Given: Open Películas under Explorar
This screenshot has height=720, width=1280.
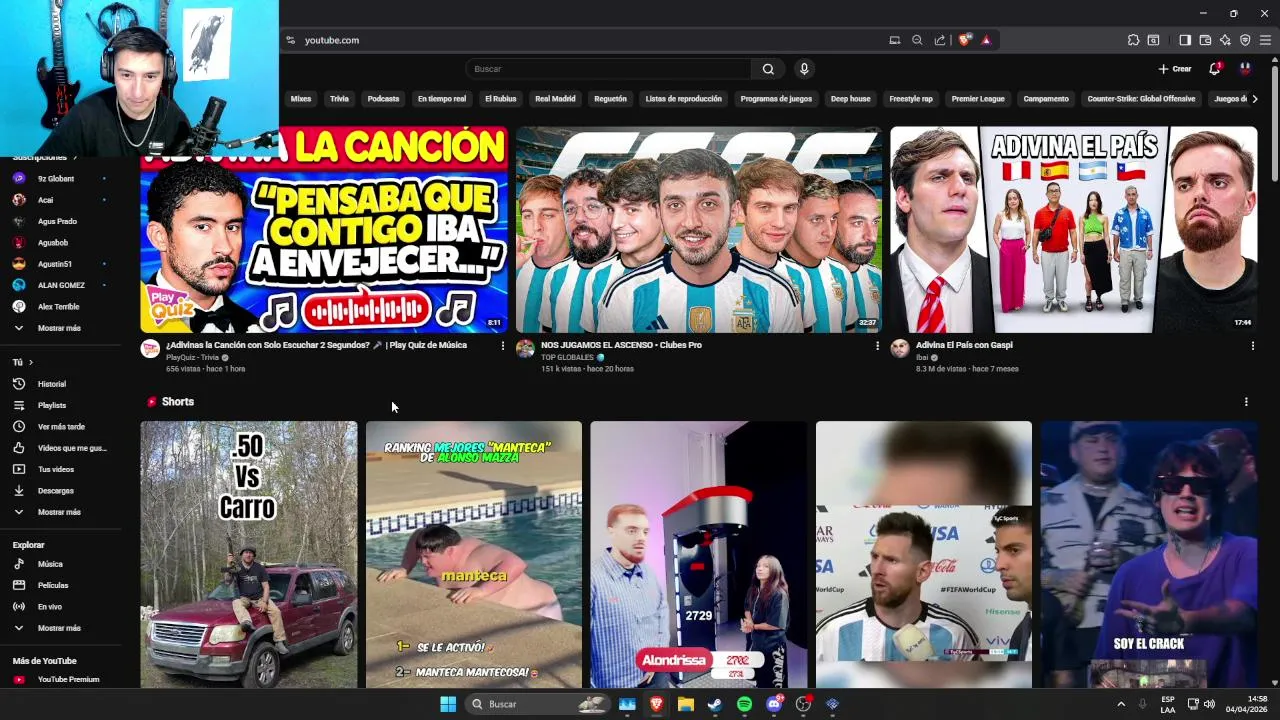Looking at the screenshot, I should pos(60,585).
